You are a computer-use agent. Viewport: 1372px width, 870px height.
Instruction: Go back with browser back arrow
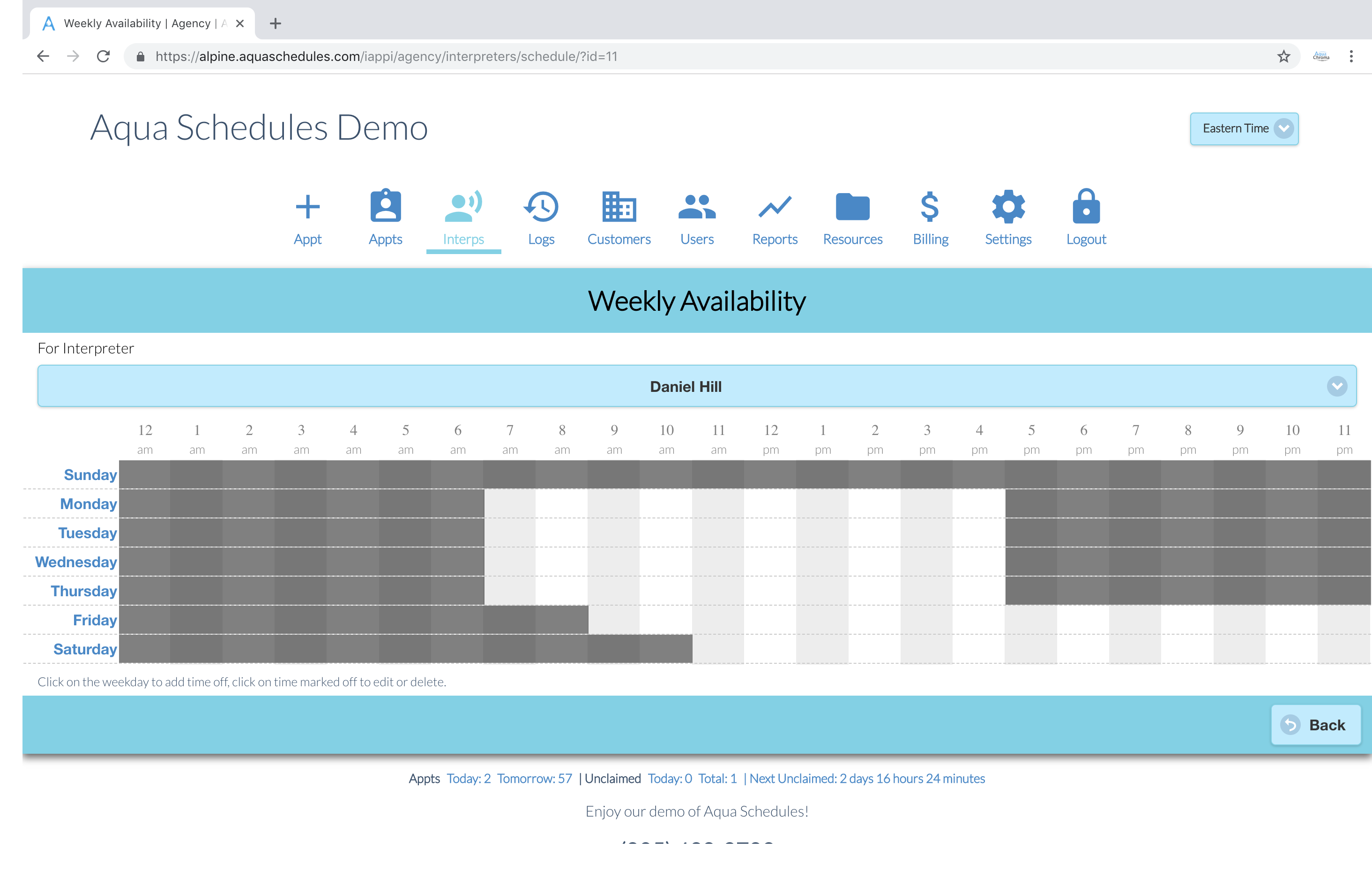point(43,56)
